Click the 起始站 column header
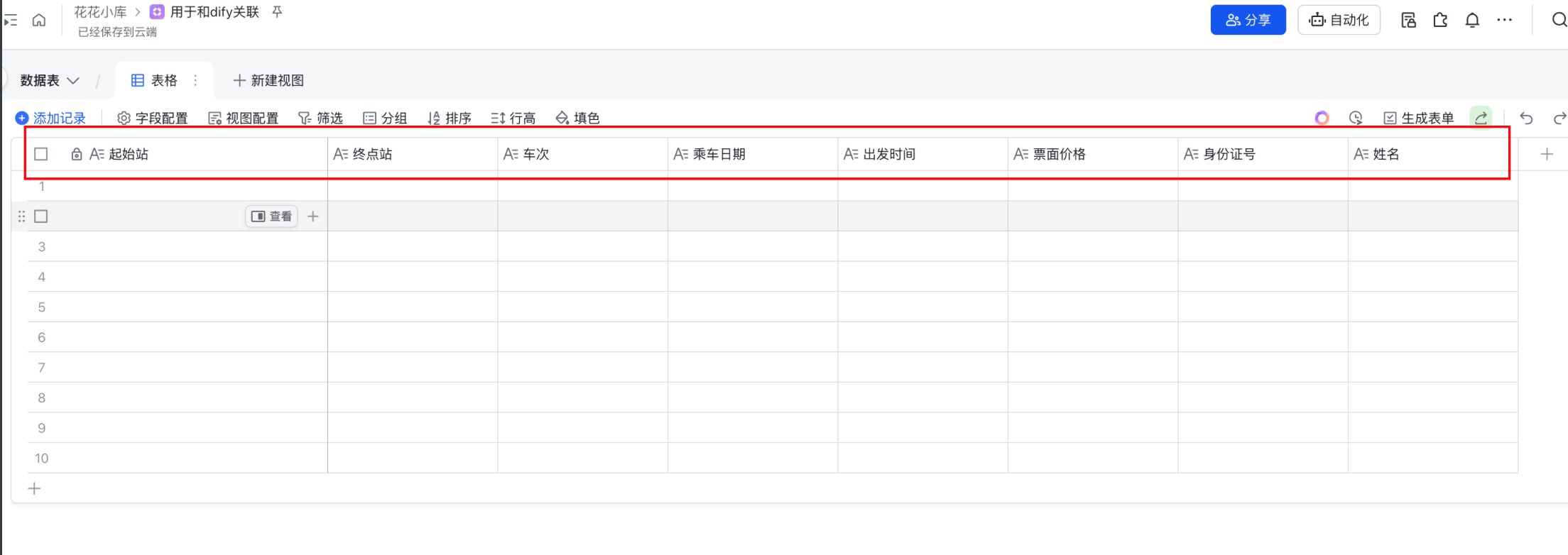Image resolution: width=1568 pixels, height=555 pixels. pos(178,154)
